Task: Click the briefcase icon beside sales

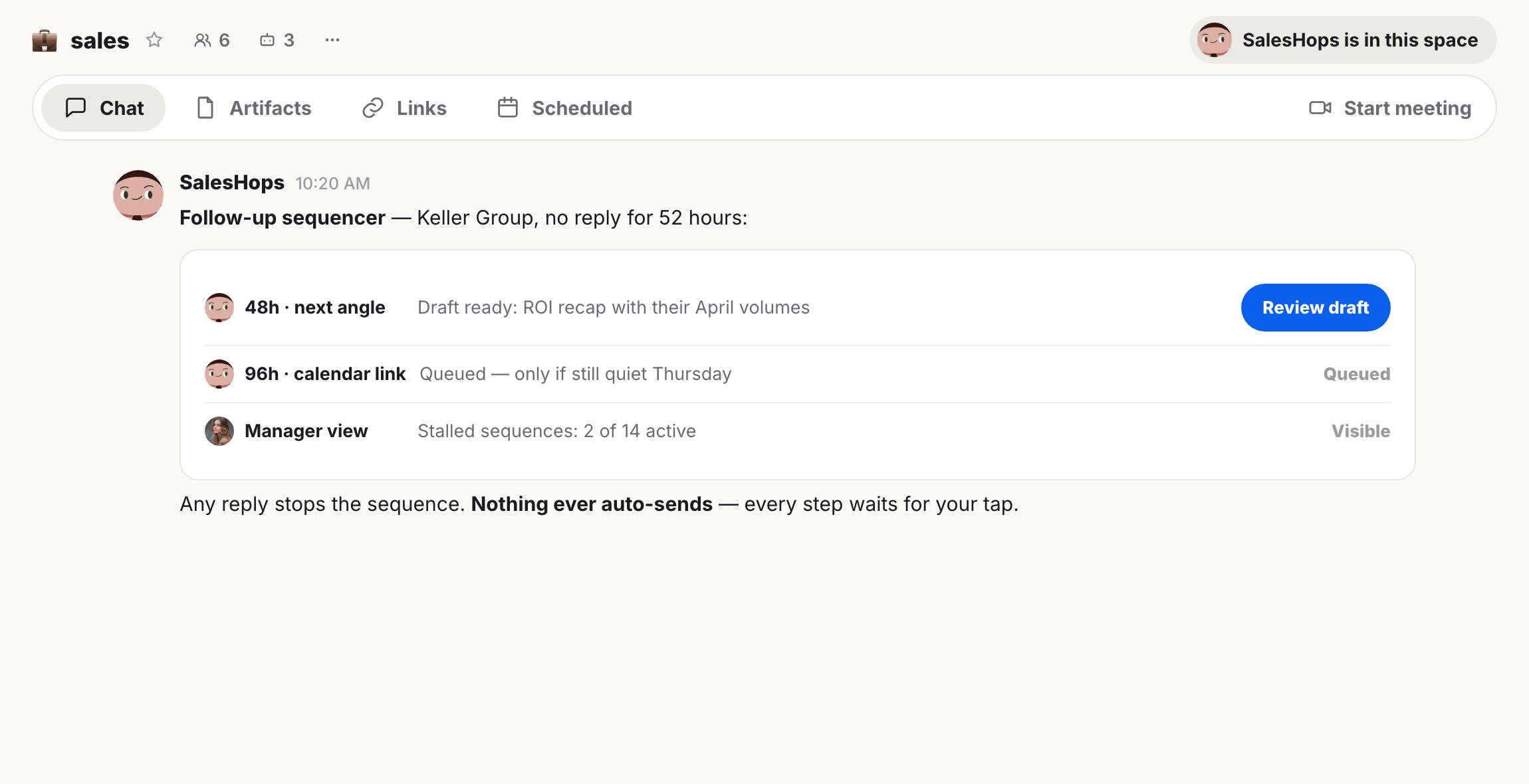Action: coord(45,41)
